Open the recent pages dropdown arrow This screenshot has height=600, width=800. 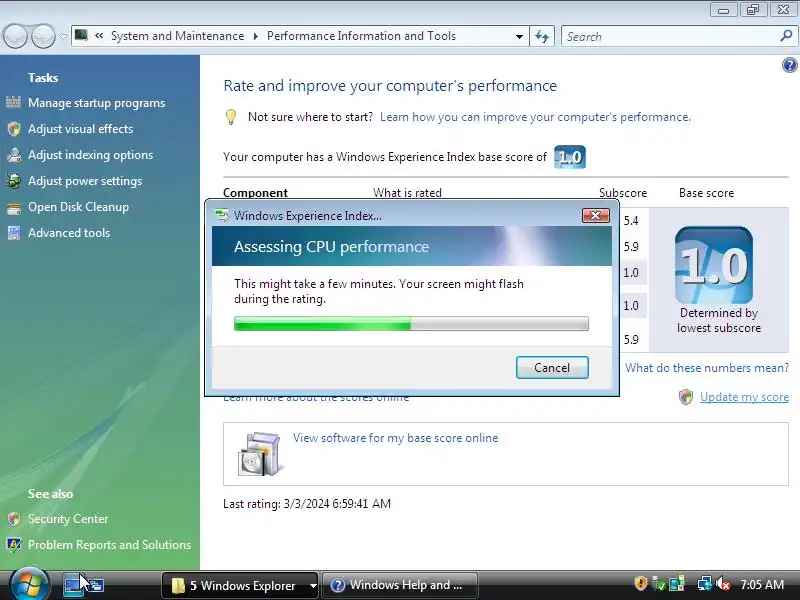[63, 36]
